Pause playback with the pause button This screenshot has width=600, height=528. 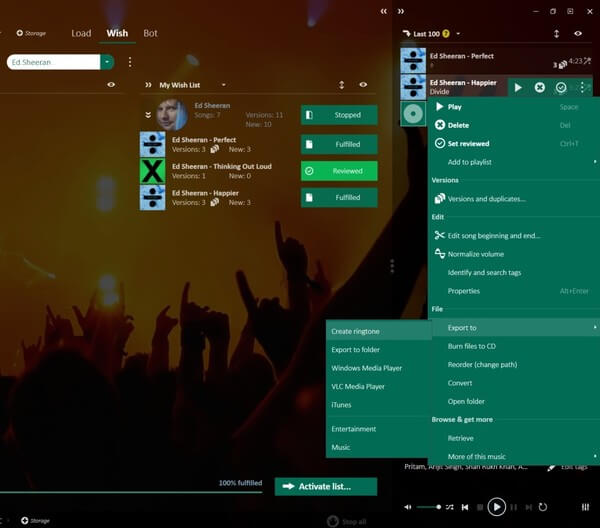[514, 507]
